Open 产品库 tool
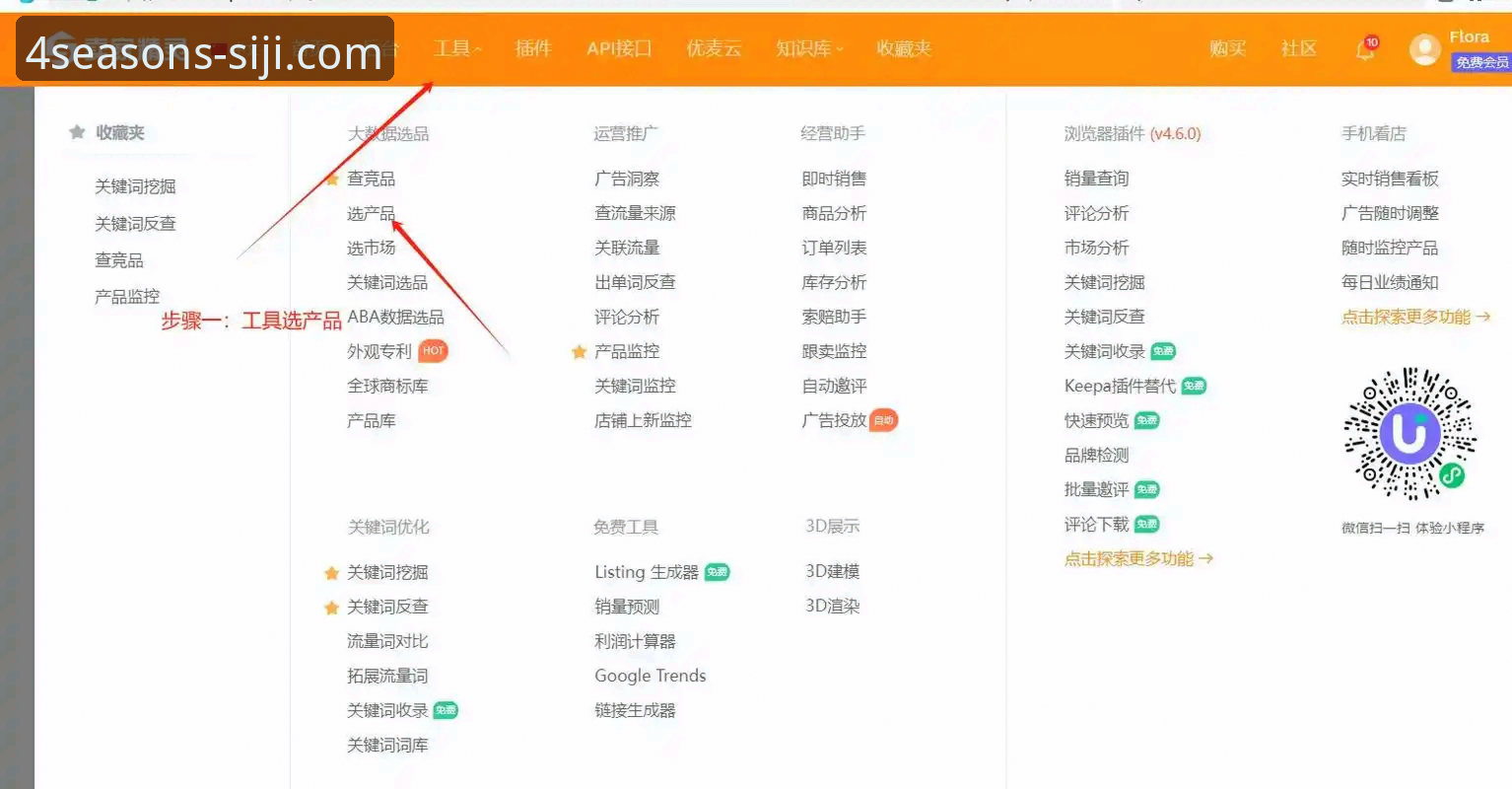 [x=371, y=420]
